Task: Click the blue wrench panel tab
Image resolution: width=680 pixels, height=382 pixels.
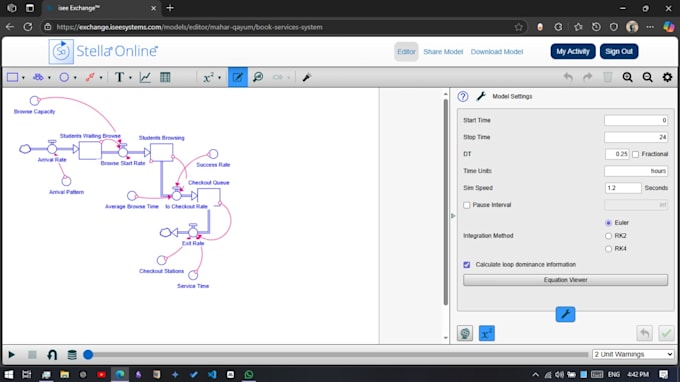Action: (565, 314)
